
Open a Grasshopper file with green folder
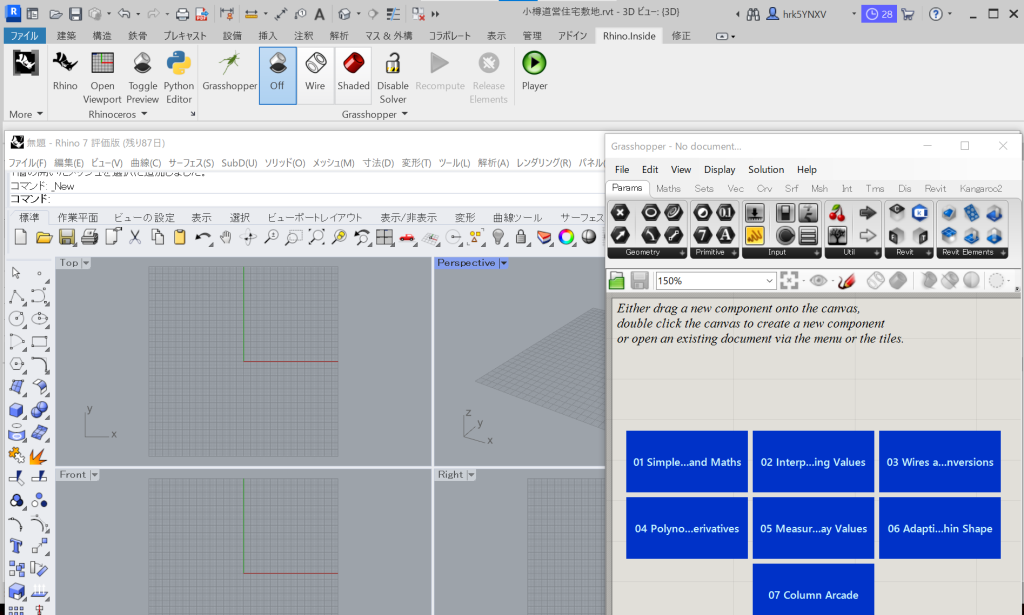[617, 281]
